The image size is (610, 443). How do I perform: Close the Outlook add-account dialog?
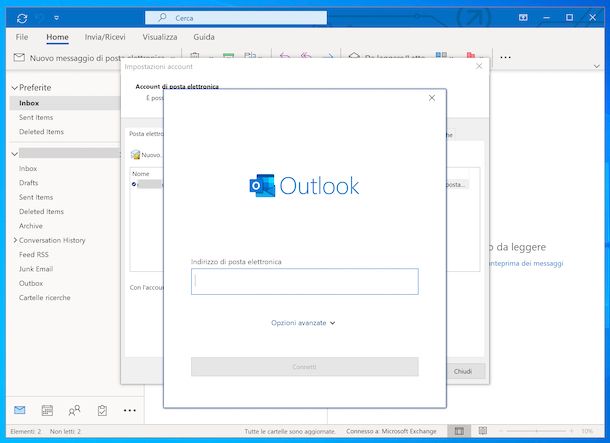pyautogui.click(x=432, y=98)
